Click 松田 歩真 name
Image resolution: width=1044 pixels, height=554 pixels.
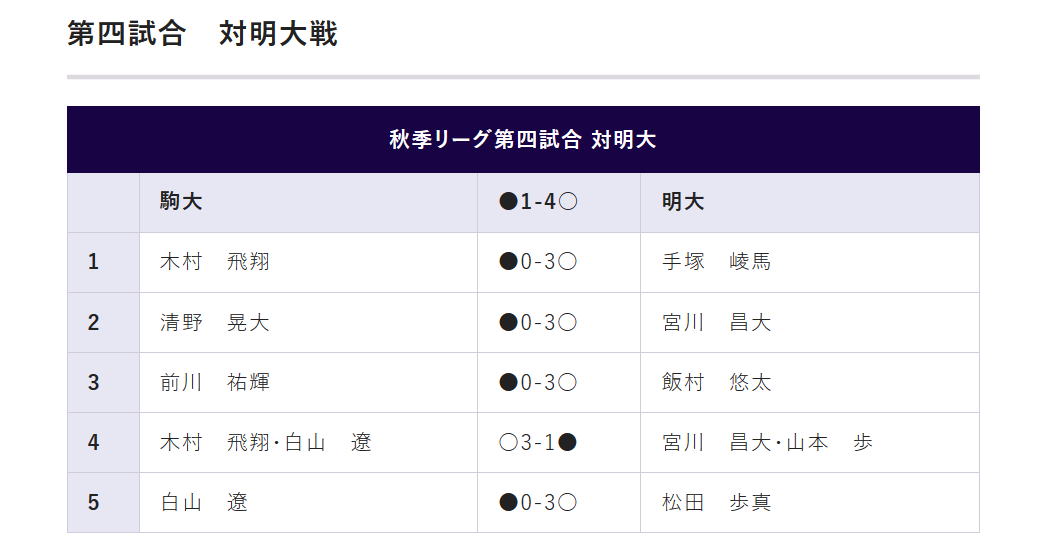pyautogui.click(x=716, y=502)
